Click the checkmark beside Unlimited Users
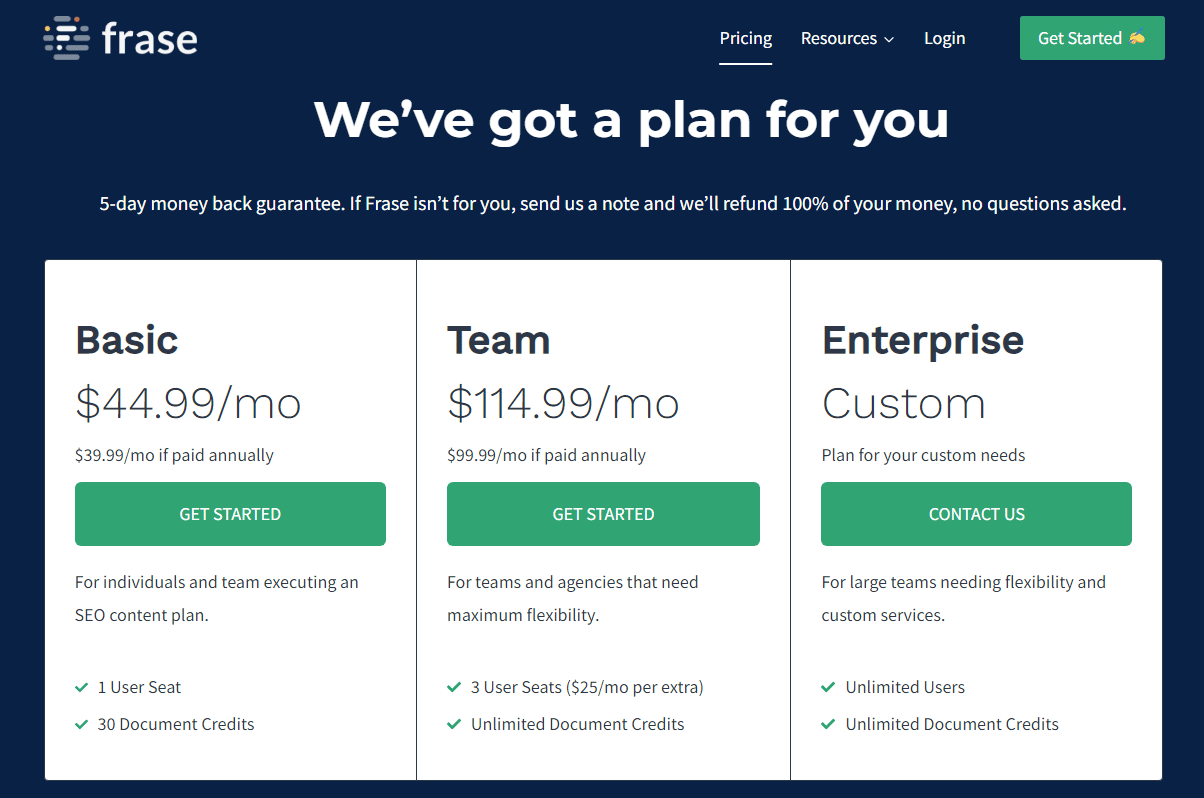Image resolution: width=1204 pixels, height=798 pixels. (828, 687)
